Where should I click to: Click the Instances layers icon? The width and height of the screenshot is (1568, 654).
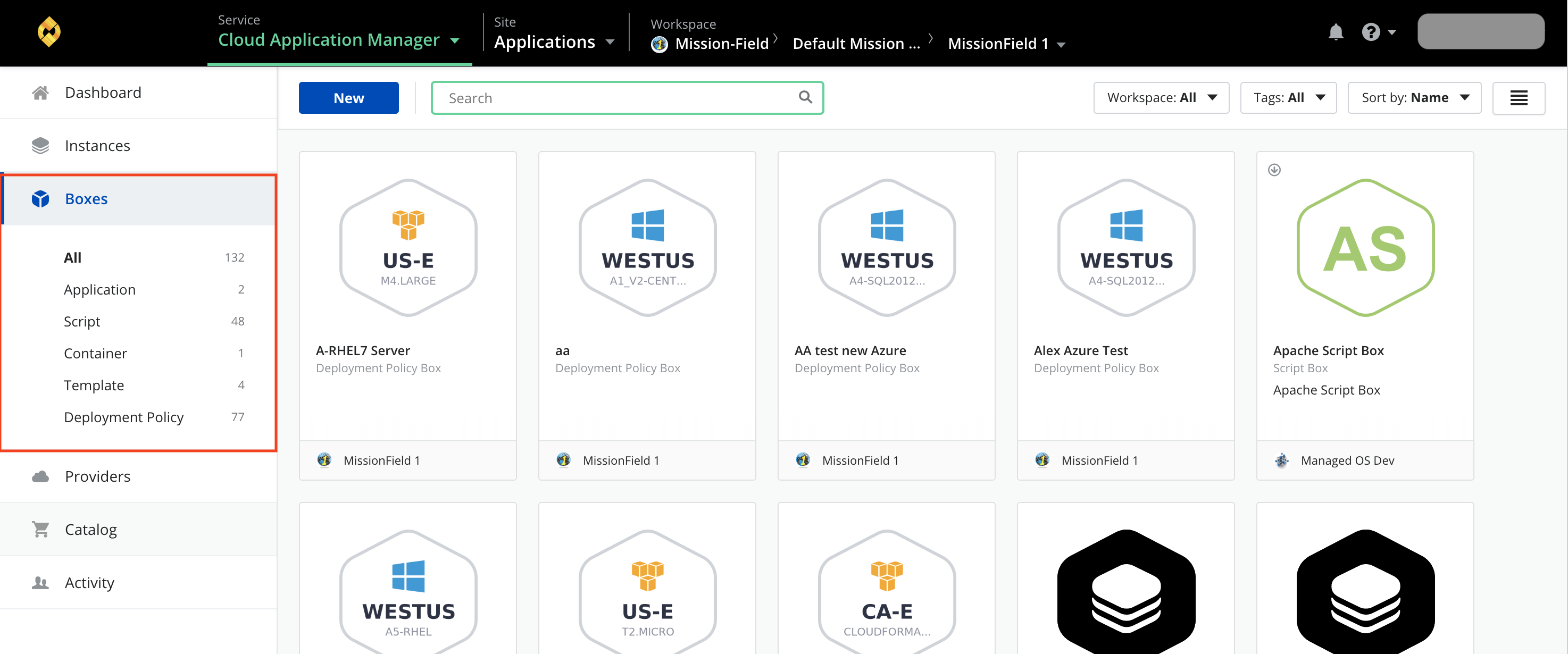tap(40, 145)
